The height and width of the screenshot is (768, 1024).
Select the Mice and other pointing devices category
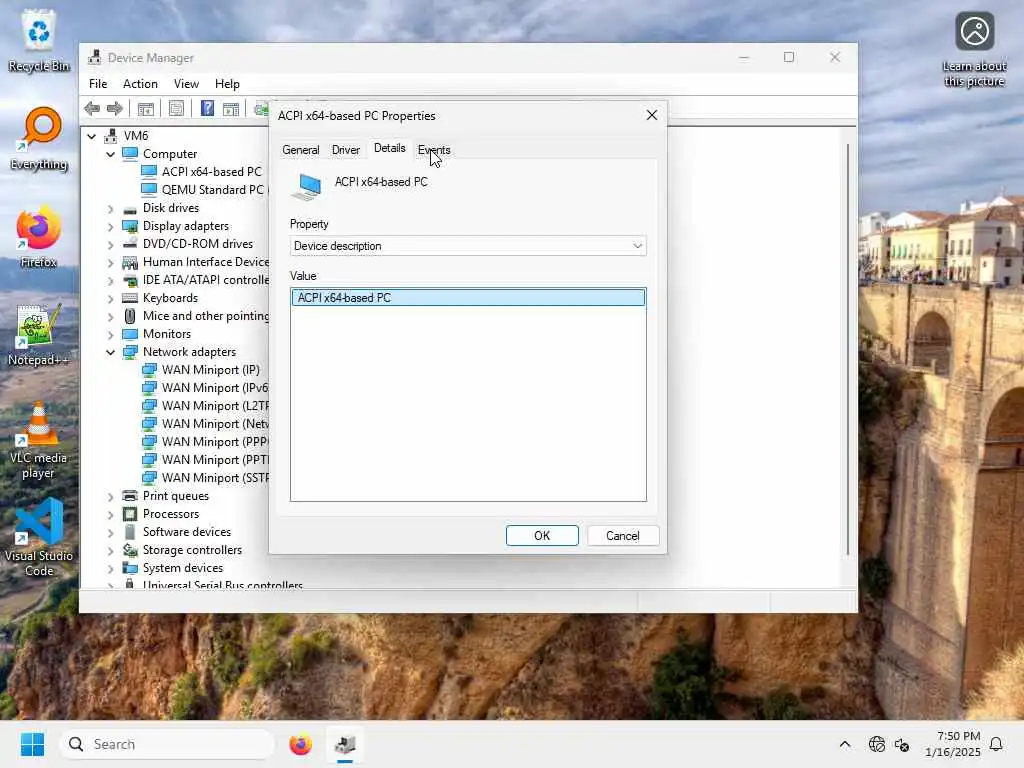(196, 316)
